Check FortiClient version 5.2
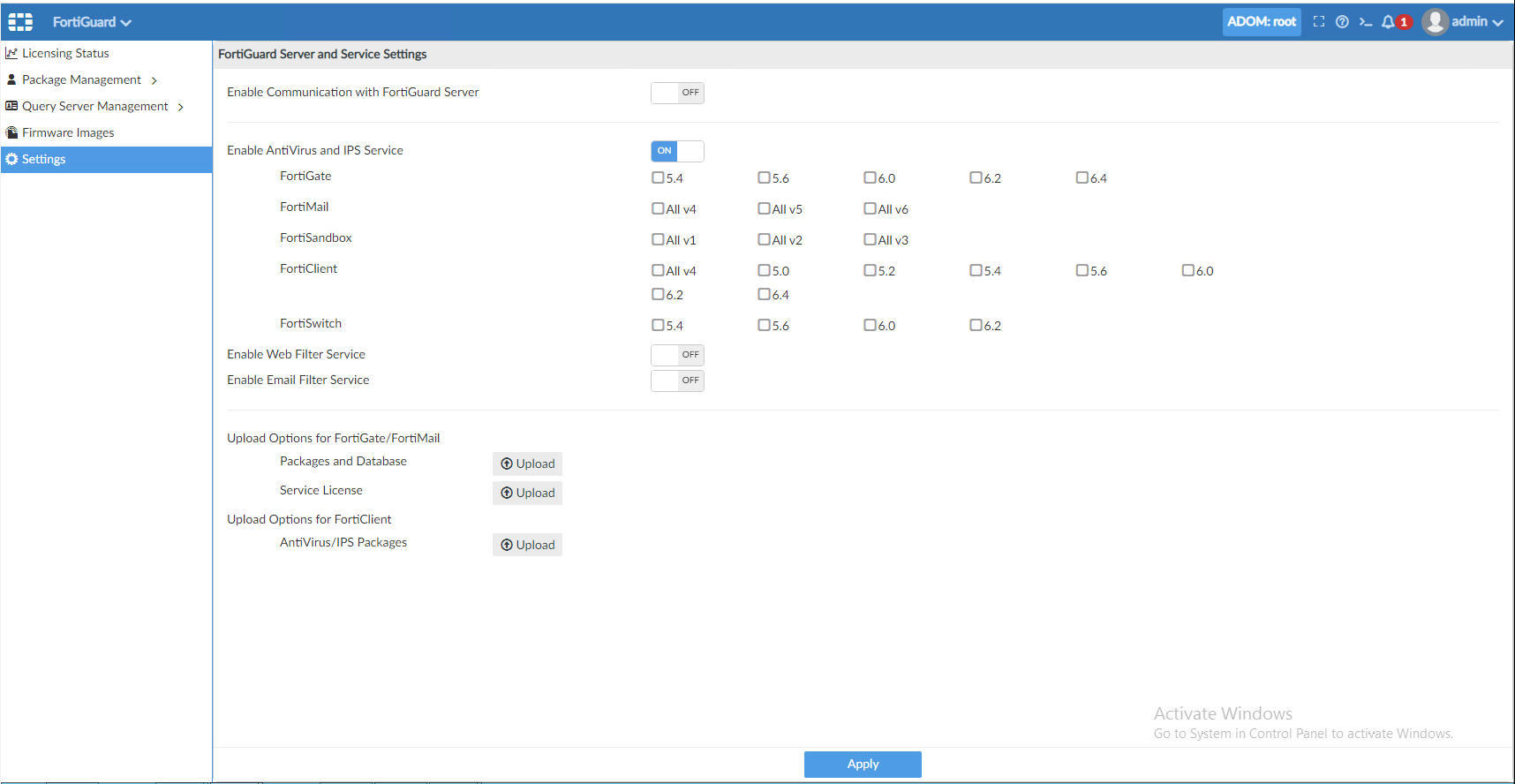Viewport: 1515px width, 784px height. (870, 270)
